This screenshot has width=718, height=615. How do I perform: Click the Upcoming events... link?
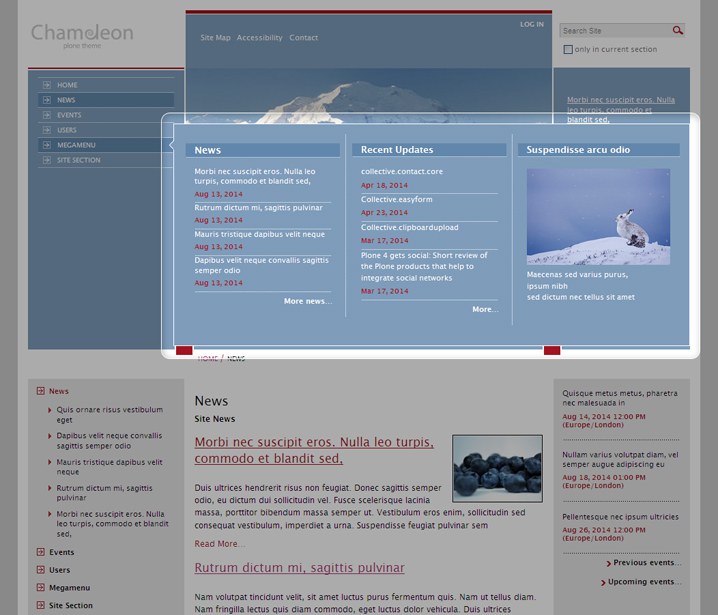(644, 582)
